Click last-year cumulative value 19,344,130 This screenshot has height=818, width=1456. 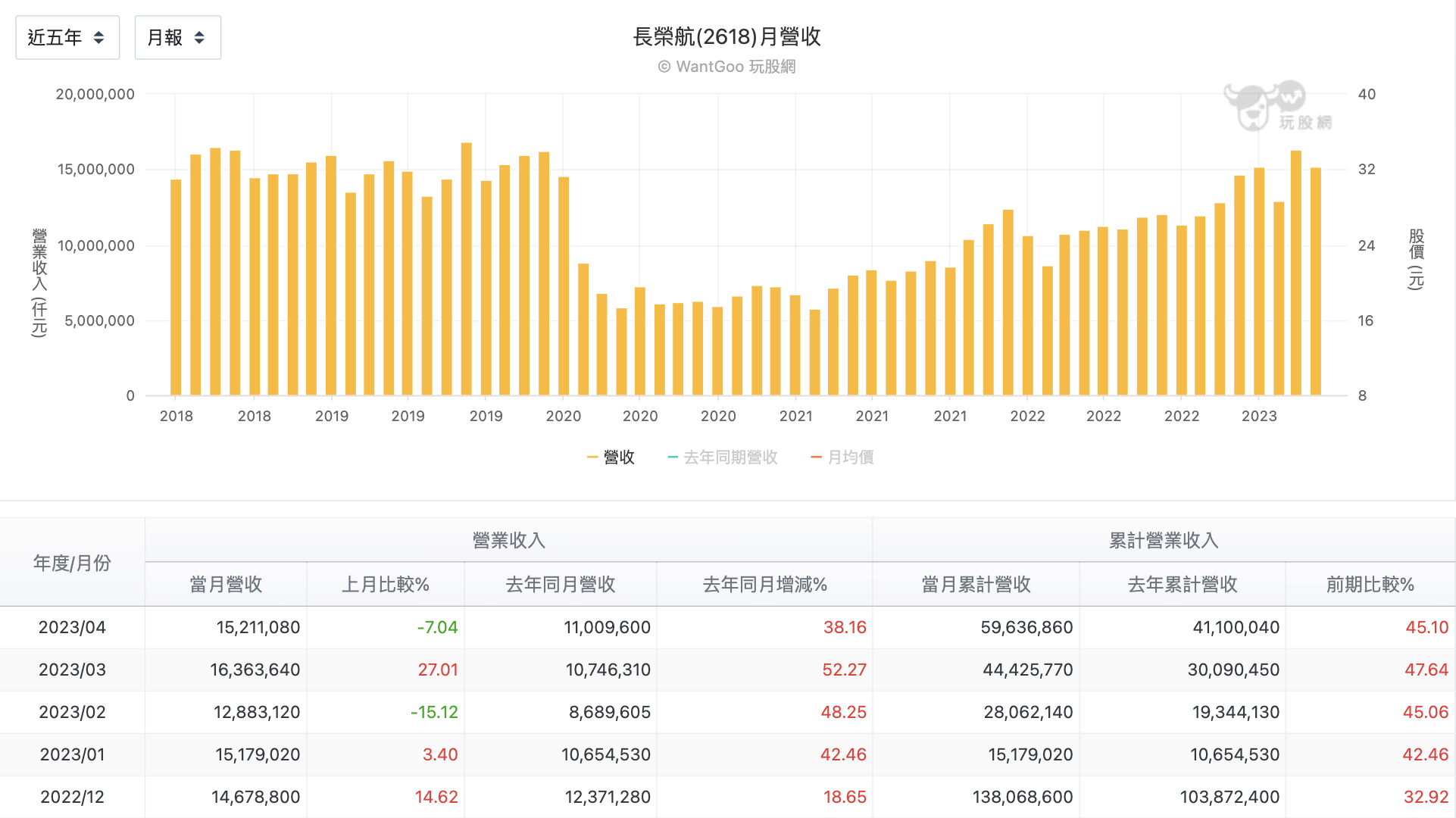pyautogui.click(x=1236, y=712)
